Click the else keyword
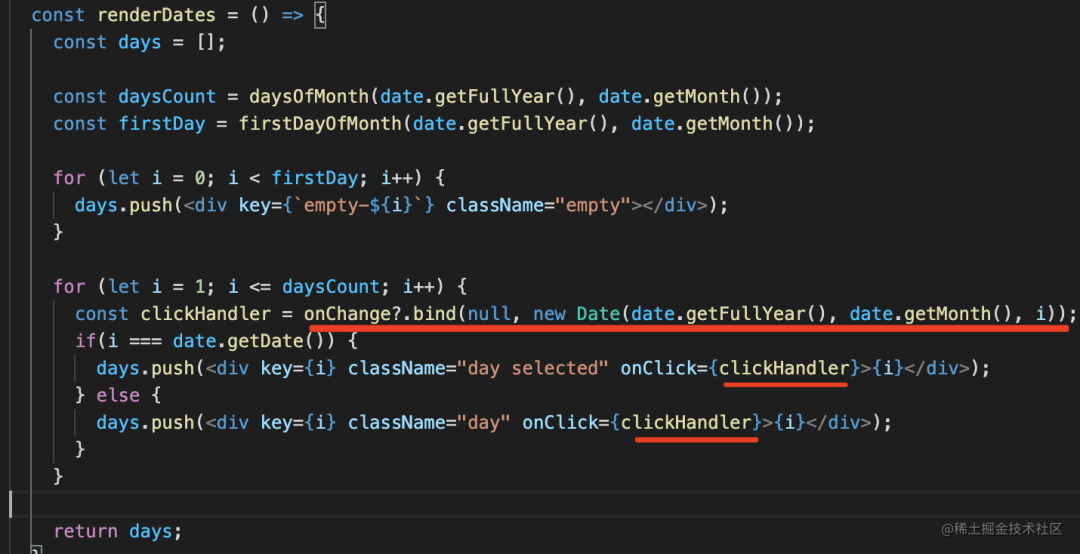The width and height of the screenshot is (1080, 554). (x=118, y=396)
